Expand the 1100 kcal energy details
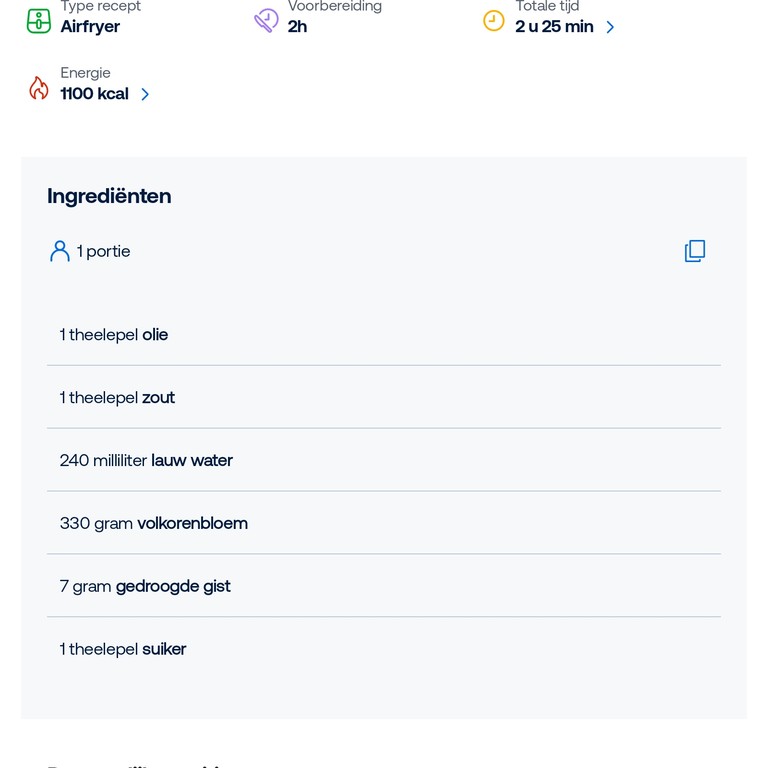768x768 pixels. [x=146, y=94]
